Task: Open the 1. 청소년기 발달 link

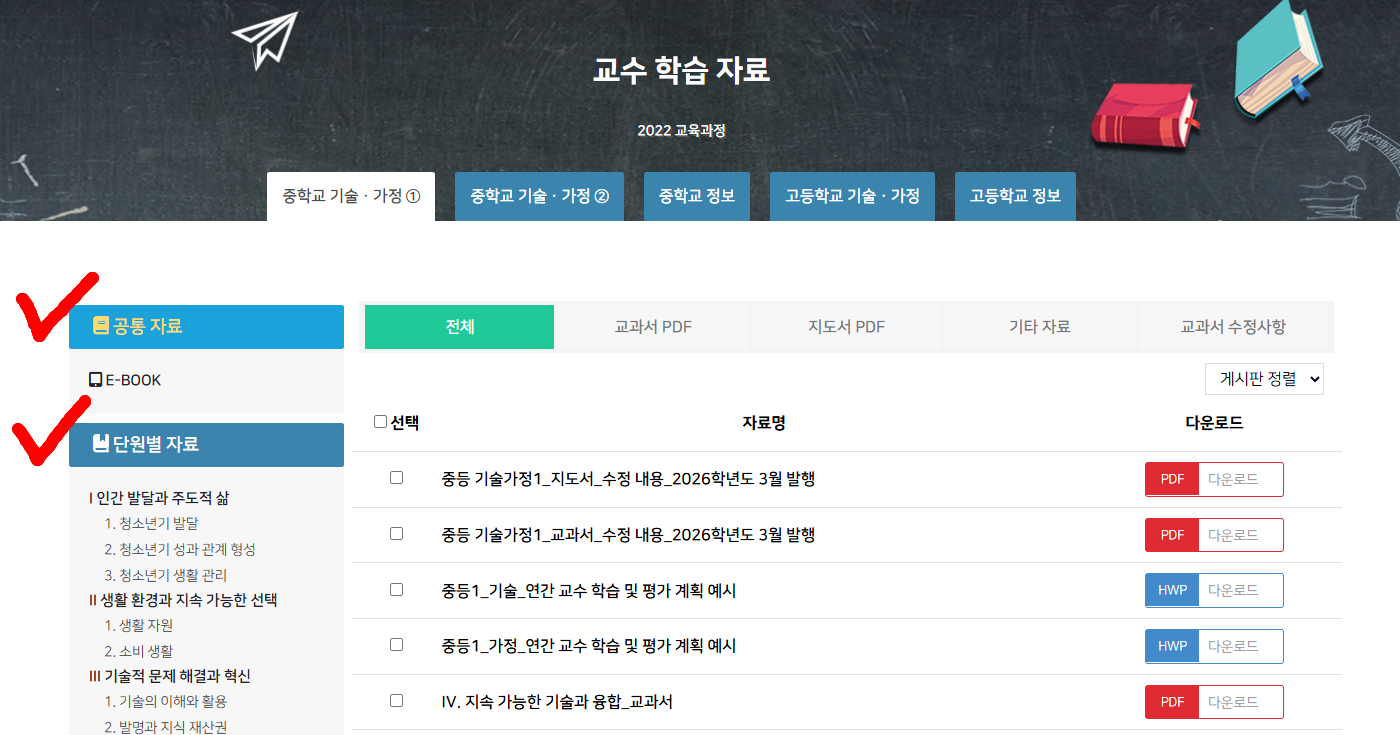Action: (151, 523)
